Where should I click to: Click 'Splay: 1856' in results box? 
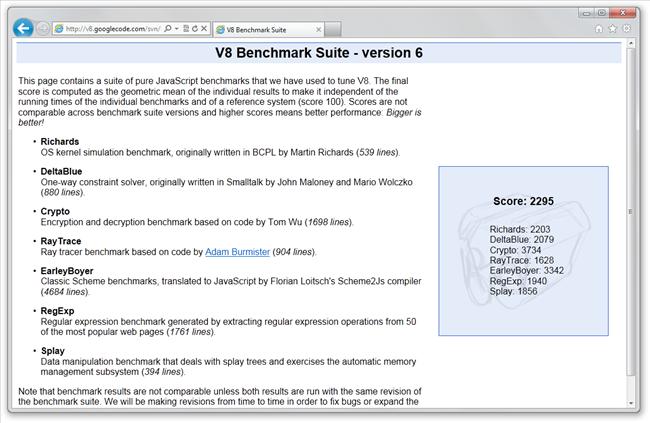(x=513, y=291)
